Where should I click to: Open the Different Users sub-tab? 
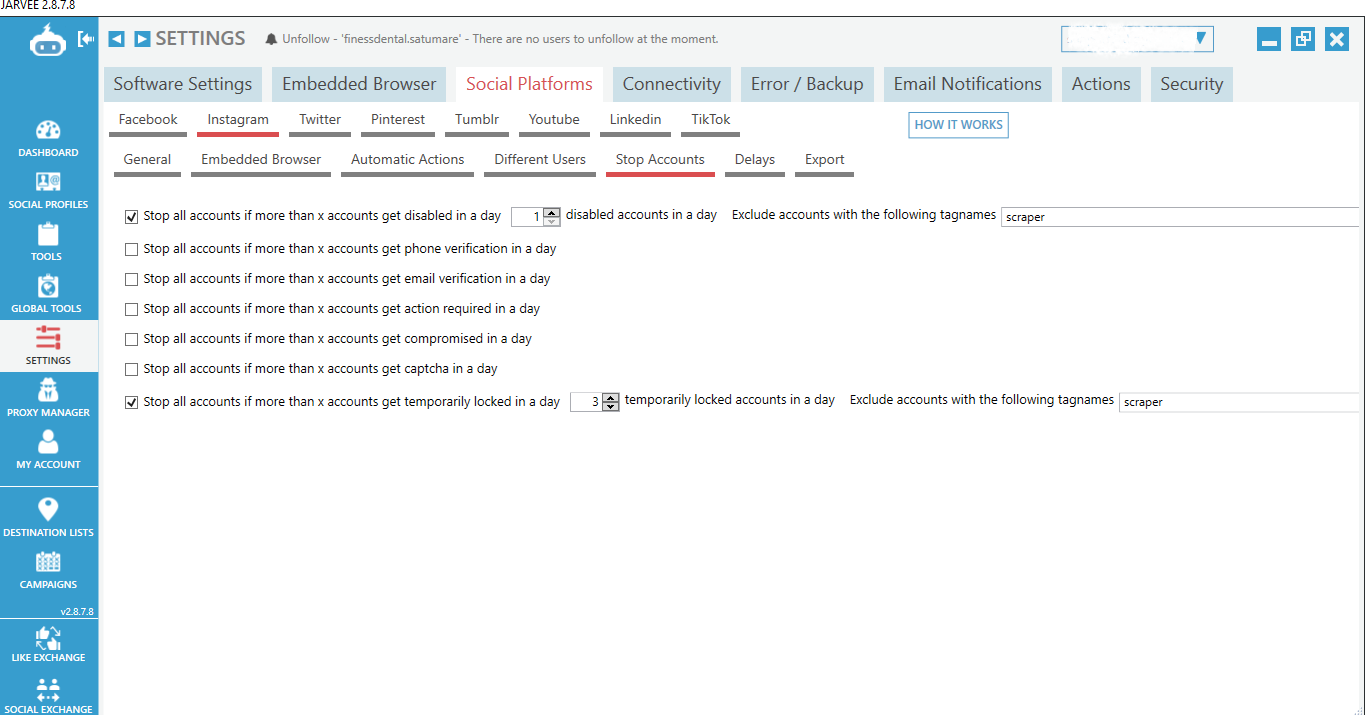click(x=540, y=160)
